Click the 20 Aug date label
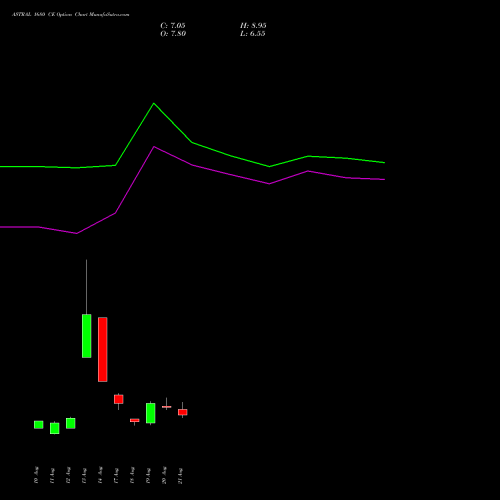Image resolution: width=500 pixels, height=500 pixels. (164, 475)
